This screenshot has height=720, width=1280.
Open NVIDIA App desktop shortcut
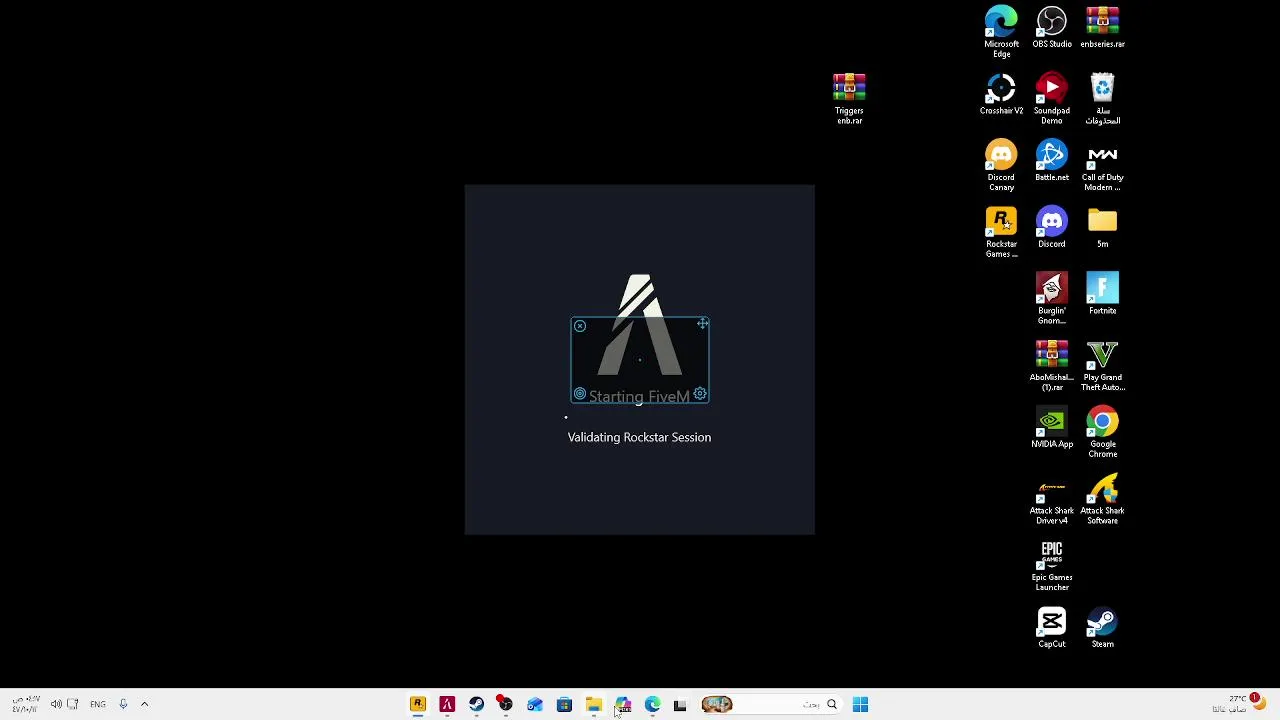point(1052,428)
